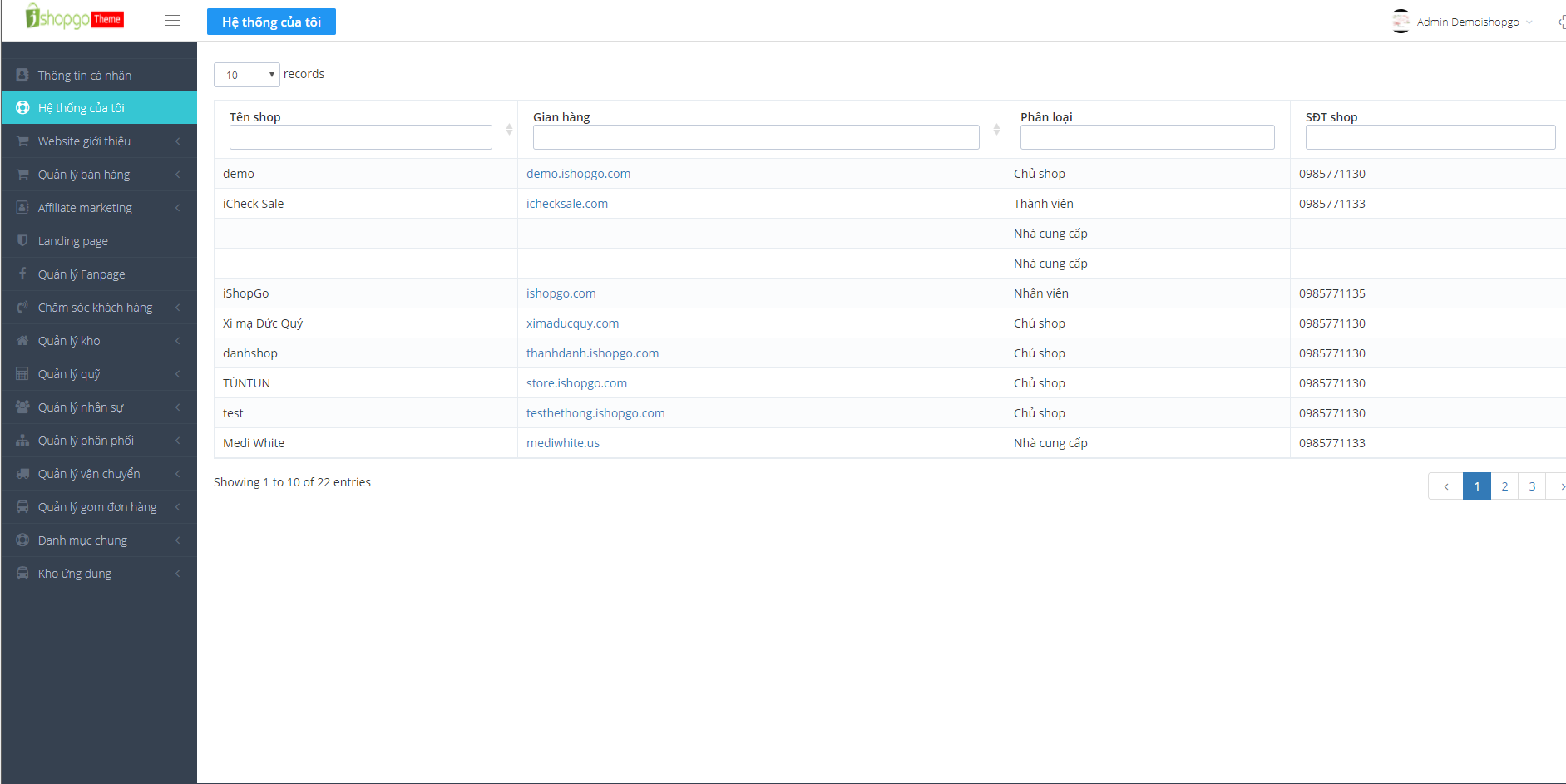Click the sort arrows on Gian hàng column
This screenshot has width=1566, height=784.
tap(996, 129)
